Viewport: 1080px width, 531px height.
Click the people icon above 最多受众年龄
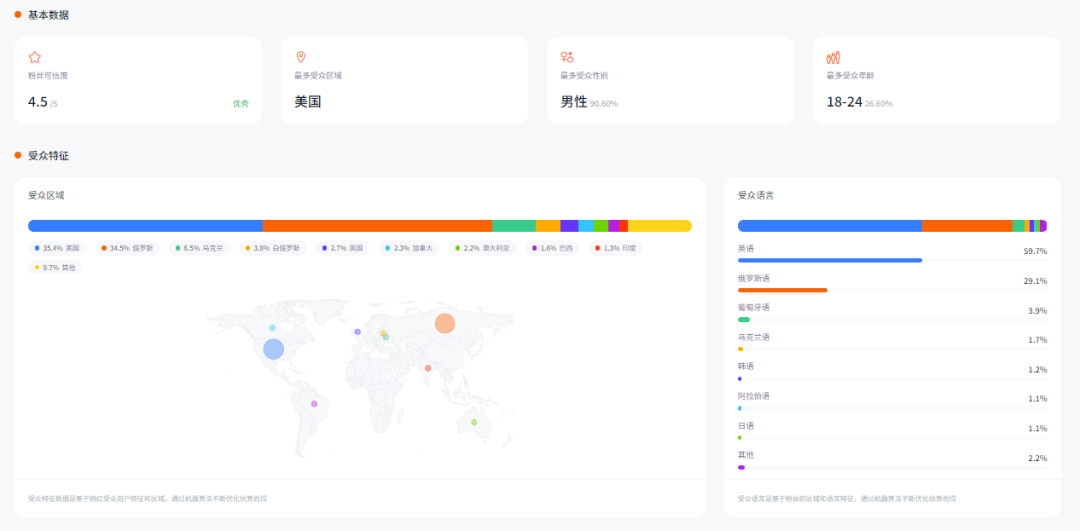pos(833,57)
